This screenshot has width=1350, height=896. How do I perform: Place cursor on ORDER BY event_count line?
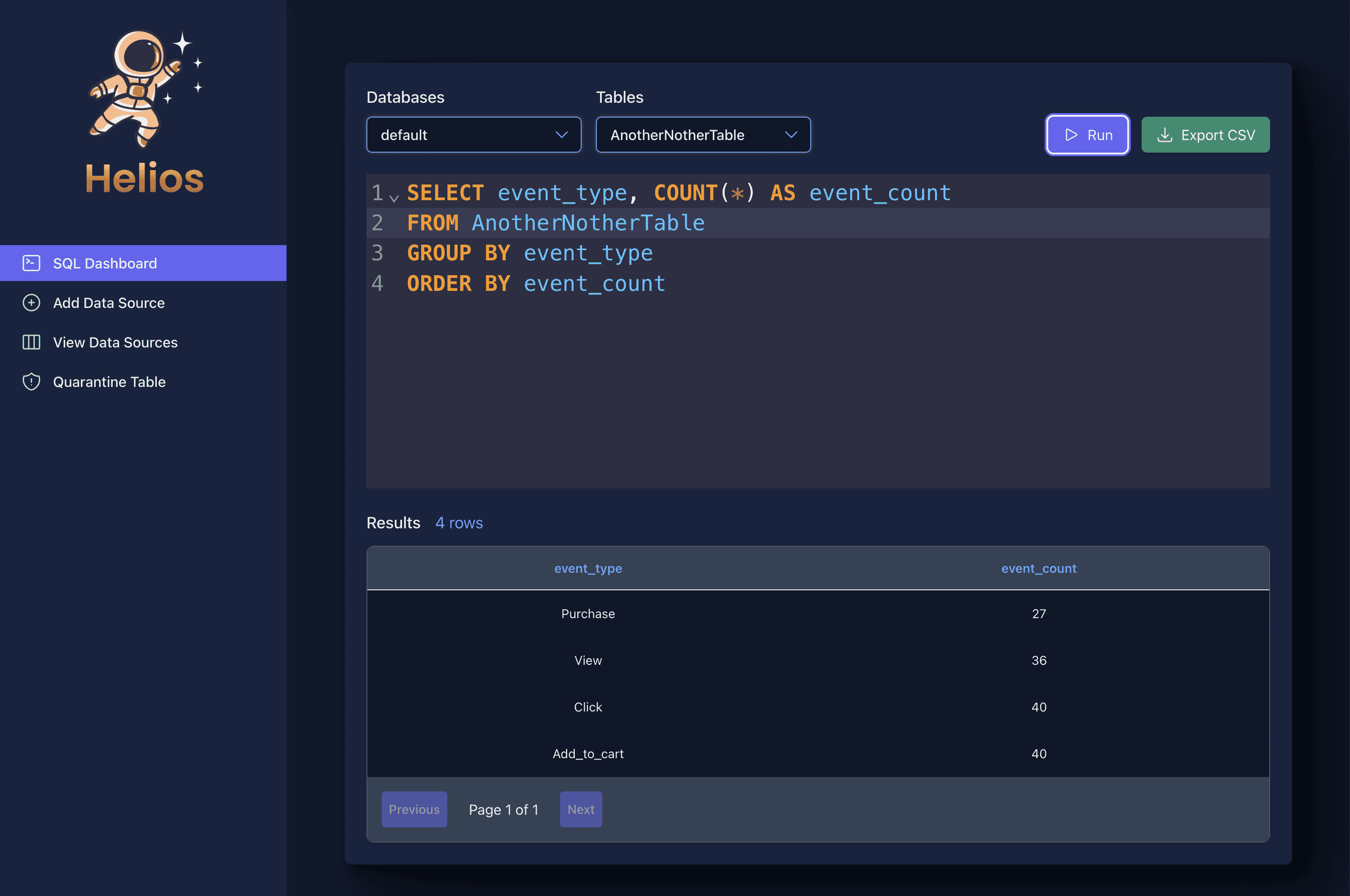pyautogui.click(x=536, y=283)
